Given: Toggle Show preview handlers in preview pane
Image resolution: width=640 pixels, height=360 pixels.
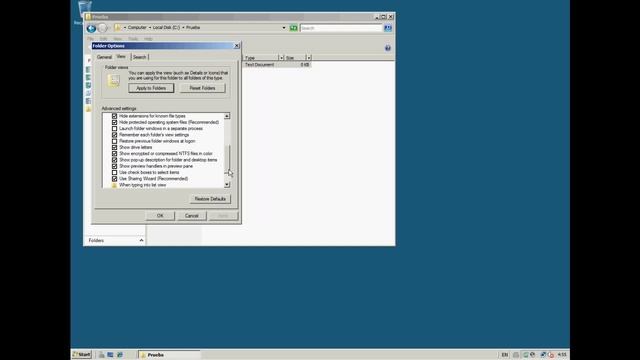Looking at the screenshot, I should coord(114,166).
